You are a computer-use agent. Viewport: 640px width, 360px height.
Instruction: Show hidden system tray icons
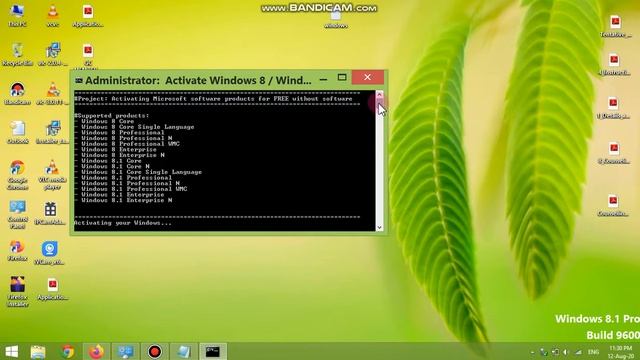coord(532,352)
